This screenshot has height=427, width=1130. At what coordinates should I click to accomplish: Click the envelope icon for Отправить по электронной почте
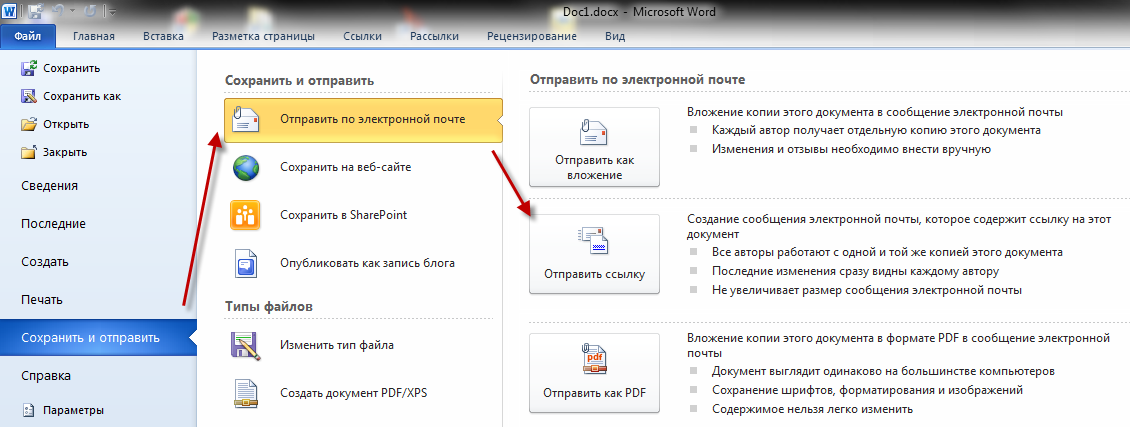click(x=246, y=120)
